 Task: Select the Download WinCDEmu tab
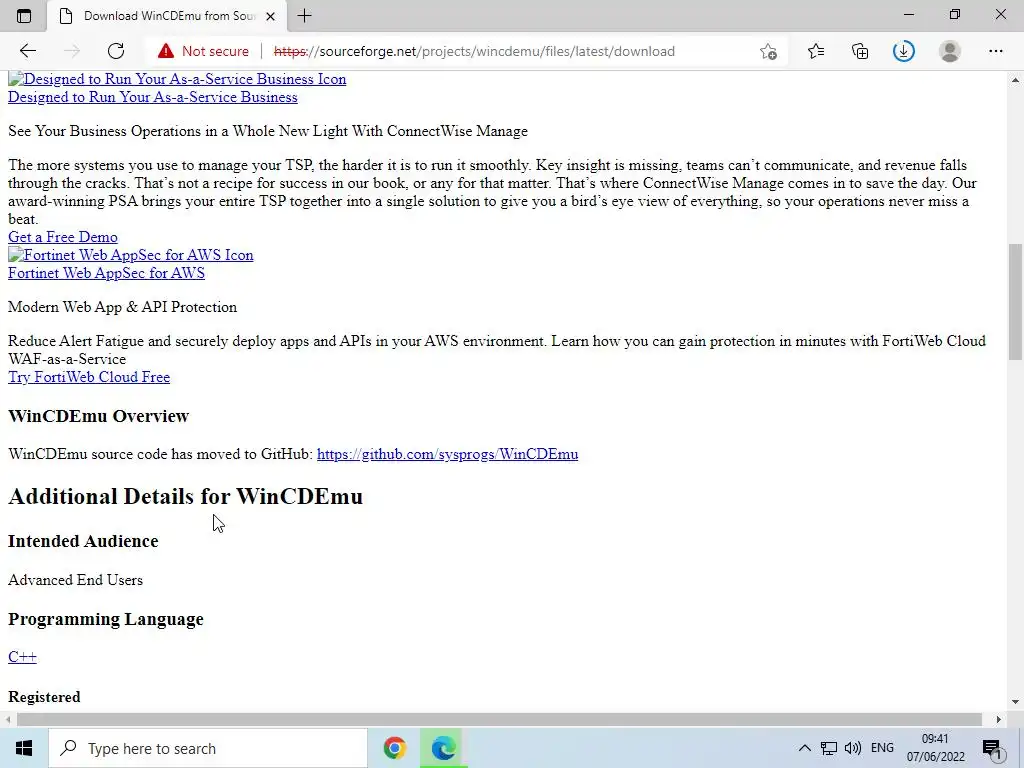[x=167, y=16]
